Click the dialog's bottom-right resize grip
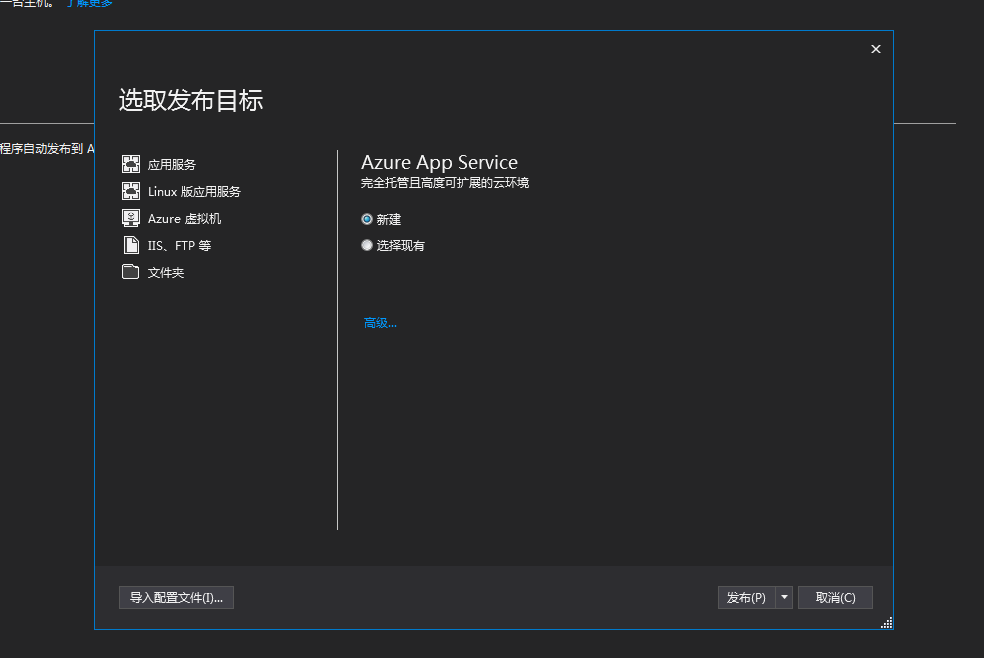This screenshot has width=984, height=658. 886,623
